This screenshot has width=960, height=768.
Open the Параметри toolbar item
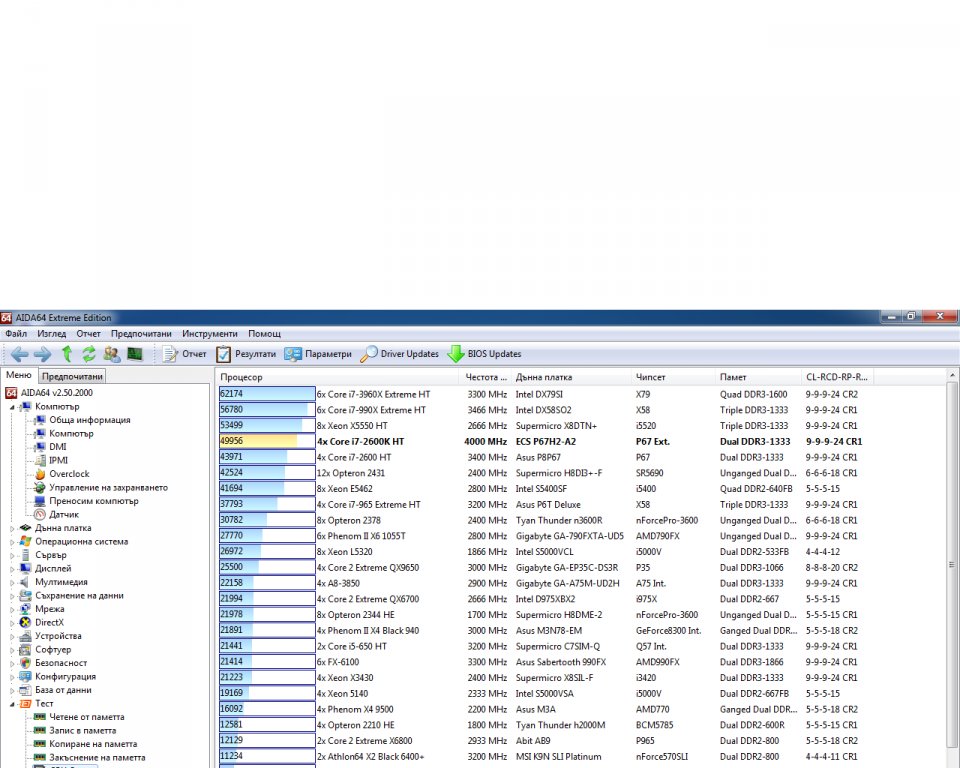tap(318, 354)
